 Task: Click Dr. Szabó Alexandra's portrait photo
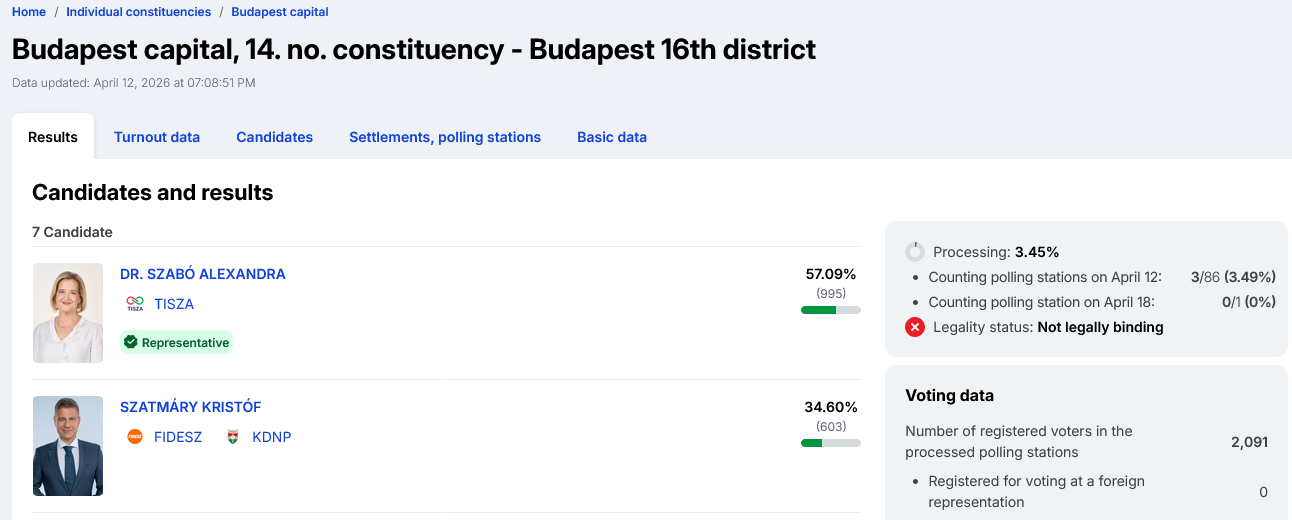click(x=68, y=313)
